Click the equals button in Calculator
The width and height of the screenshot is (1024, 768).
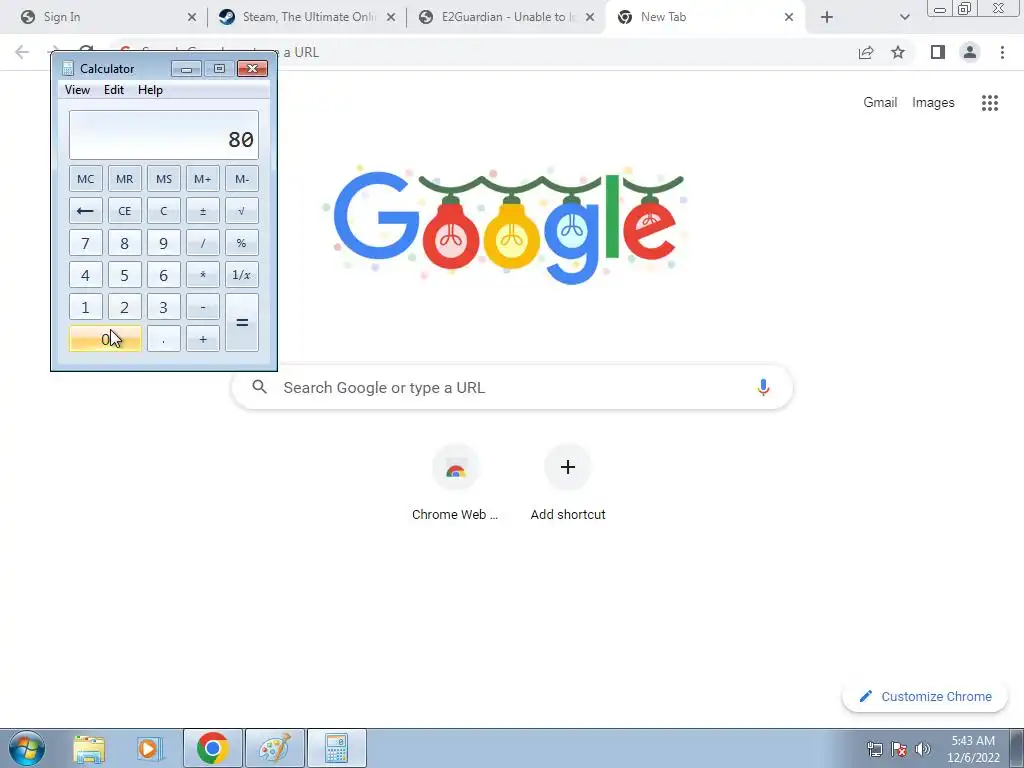click(242, 323)
